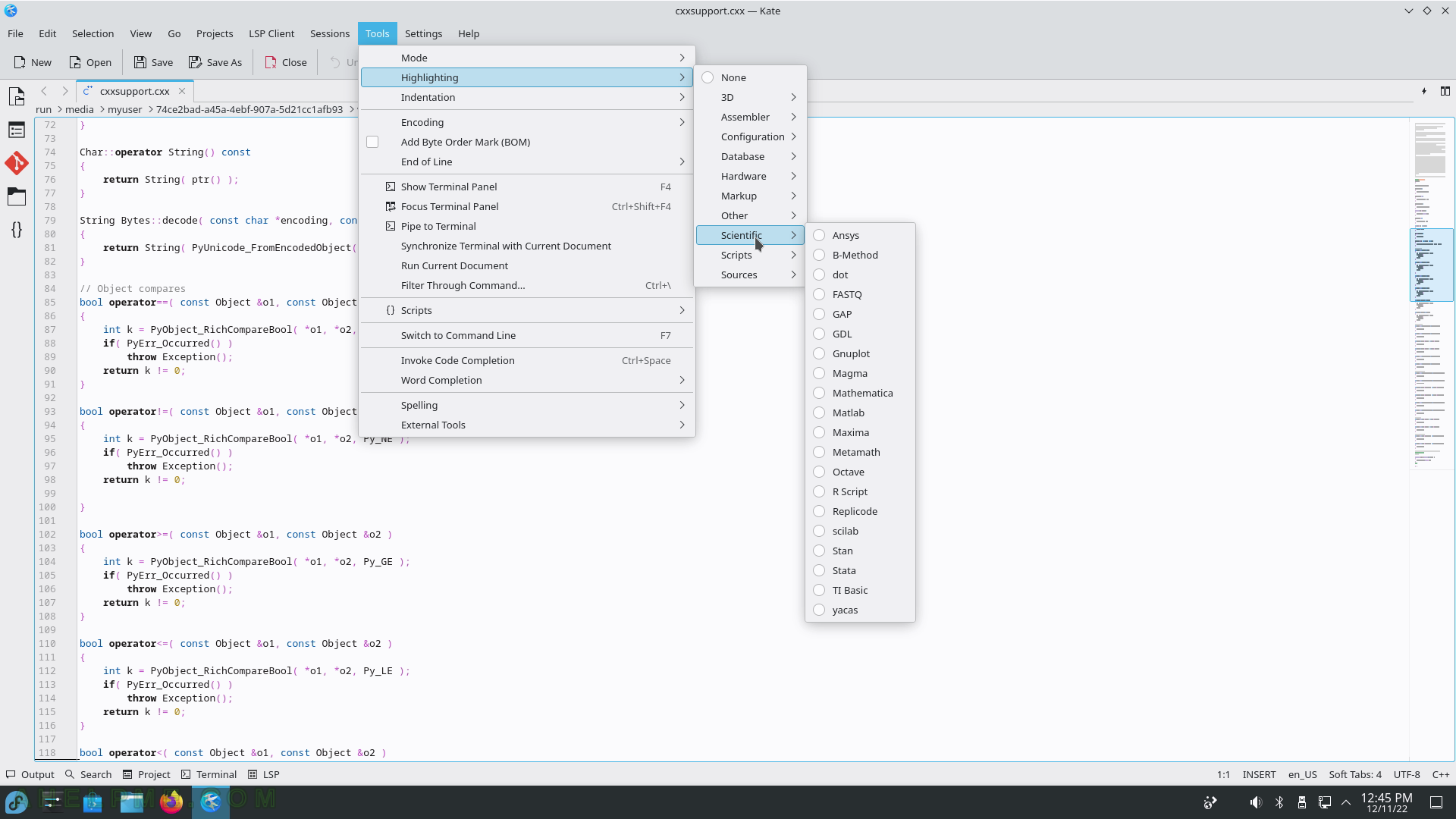The width and height of the screenshot is (1456, 819).
Task: Select yacas highlighting
Action: 860,610
